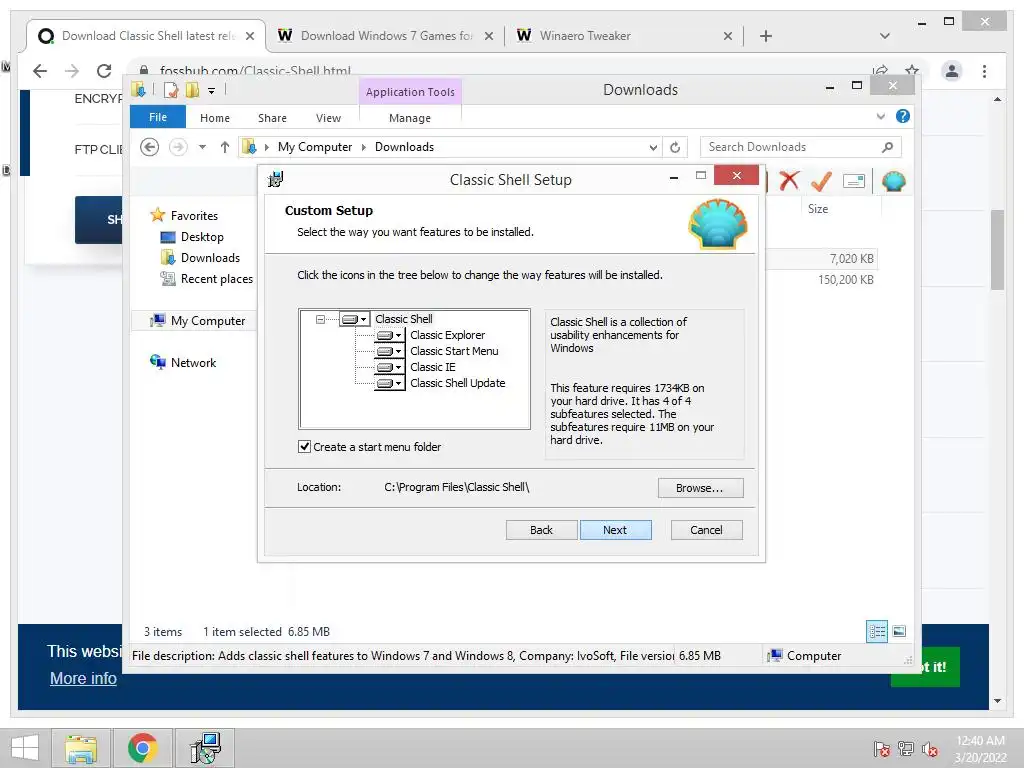Open the Home ribbon tab
The width and height of the screenshot is (1024, 768).
[215, 118]
